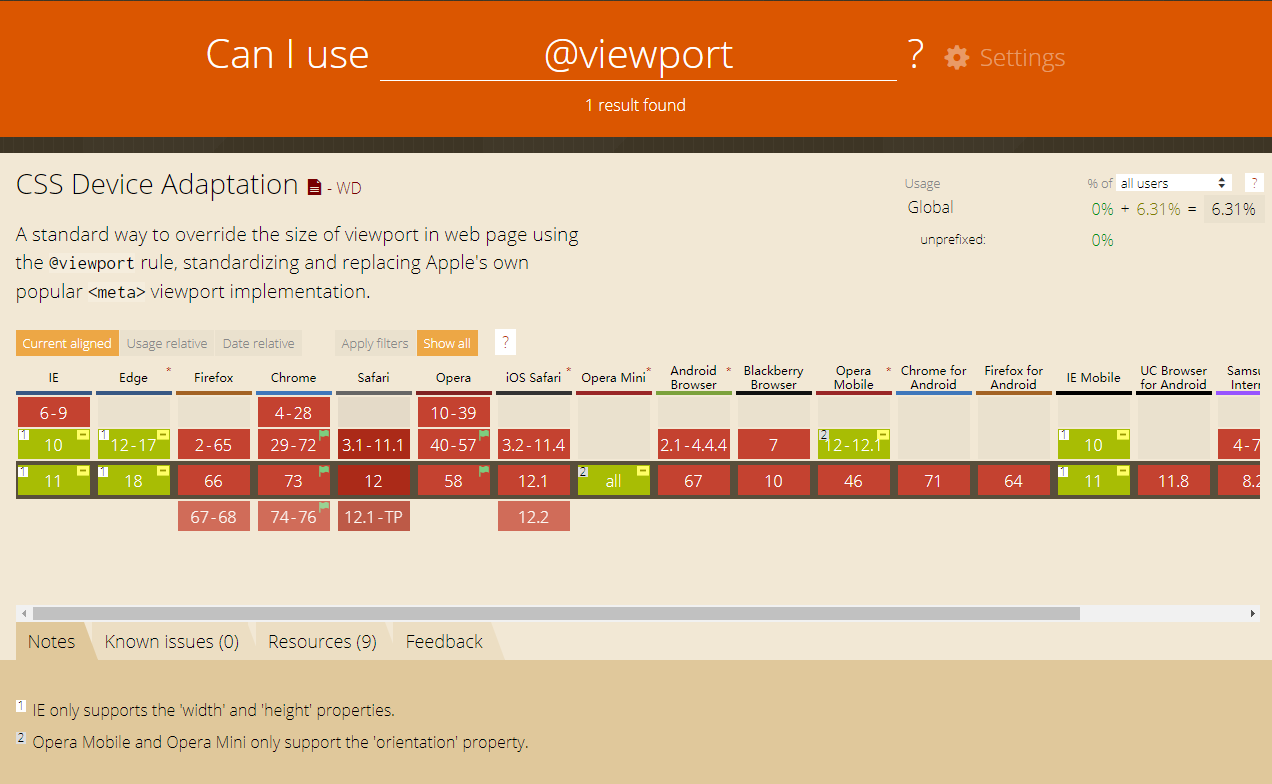Click the Firefox 67-68 version cell
Image resolution: width=1272 pixels, height=784 pixels.
coord(214,517)
